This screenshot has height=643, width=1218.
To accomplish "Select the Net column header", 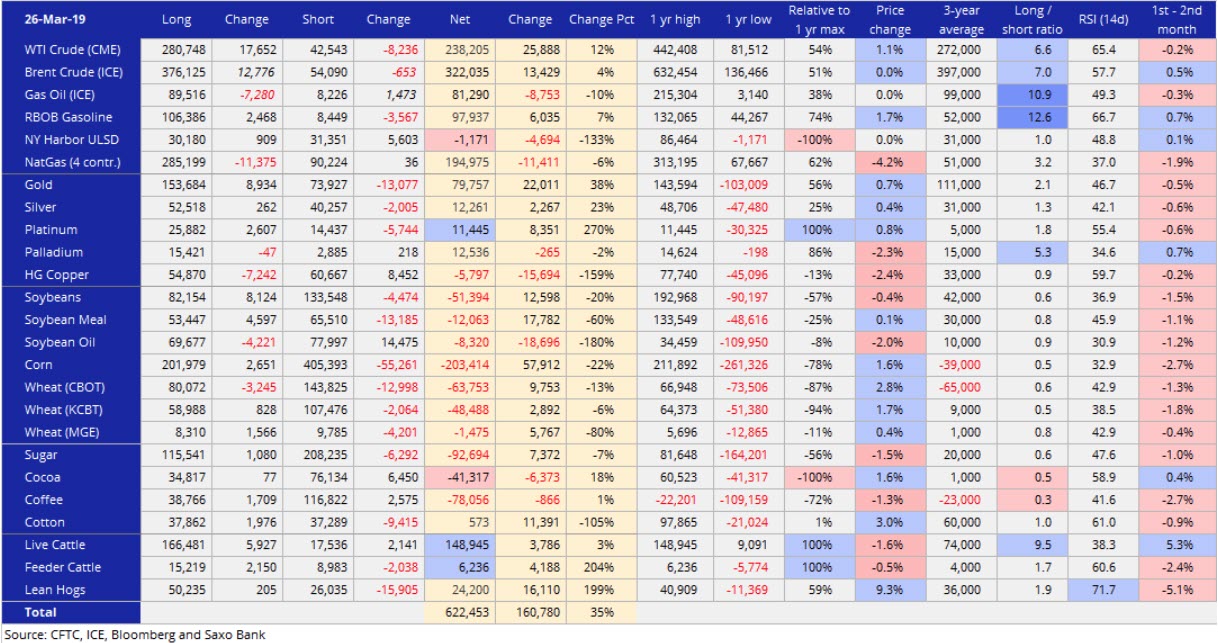I will coord(459,19).
